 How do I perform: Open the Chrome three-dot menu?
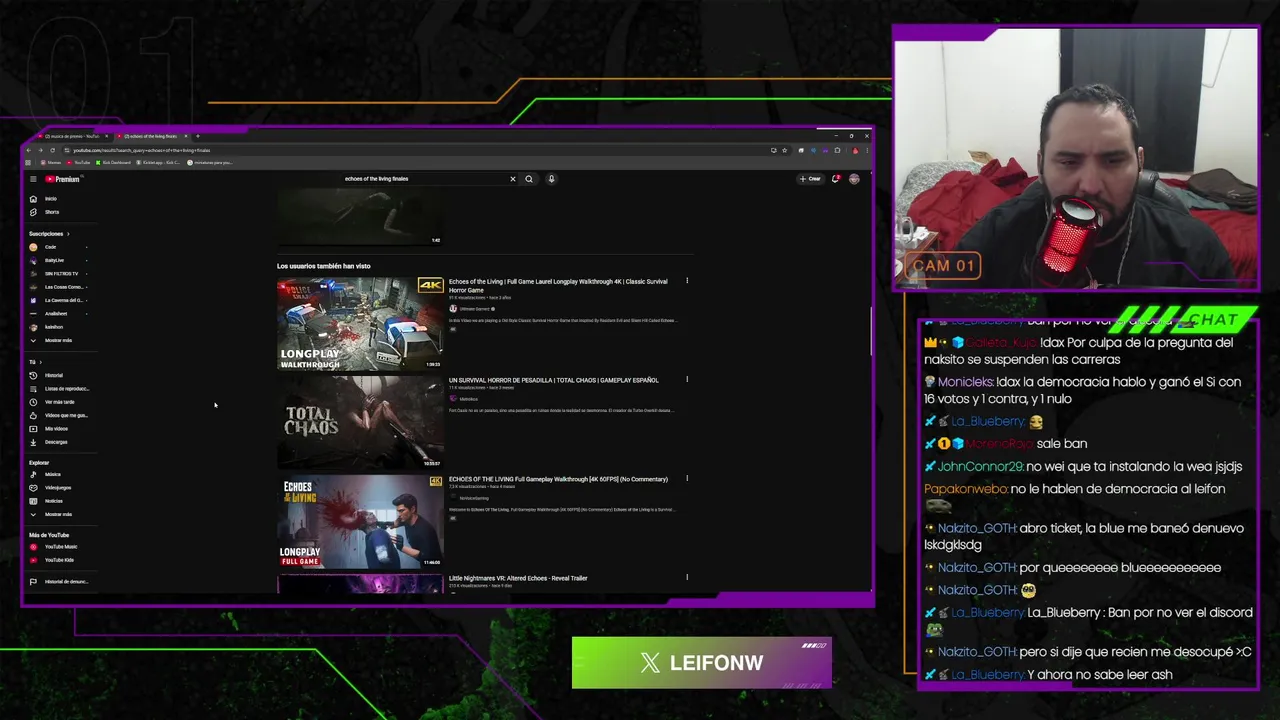pos(865,150)
